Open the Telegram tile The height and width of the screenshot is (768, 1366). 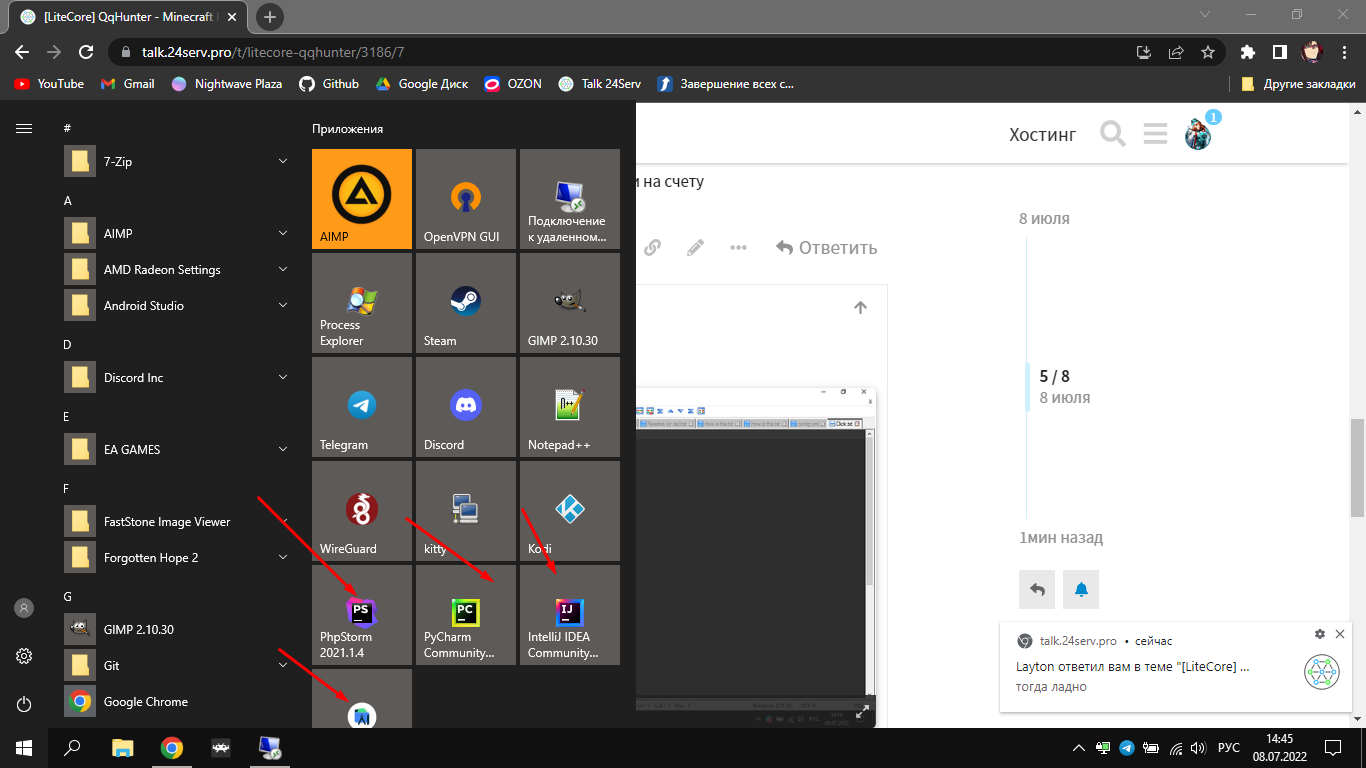click(x=361, y=407)
